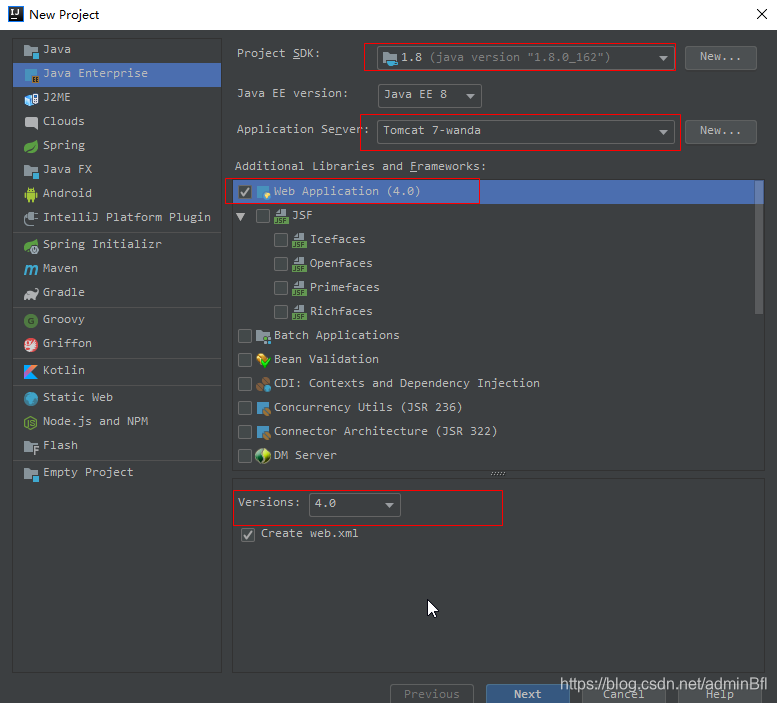The height and width of the screenshot is (703, 777).
Task: Check the DM Server checkbox
Action: point(245,456)
